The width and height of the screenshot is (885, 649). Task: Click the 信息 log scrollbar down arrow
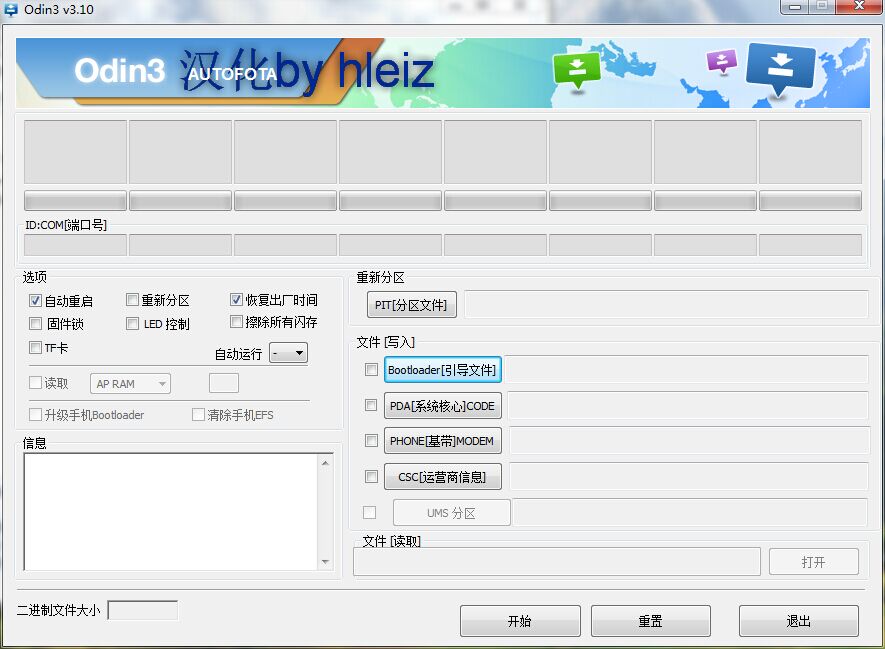[325, 562]
